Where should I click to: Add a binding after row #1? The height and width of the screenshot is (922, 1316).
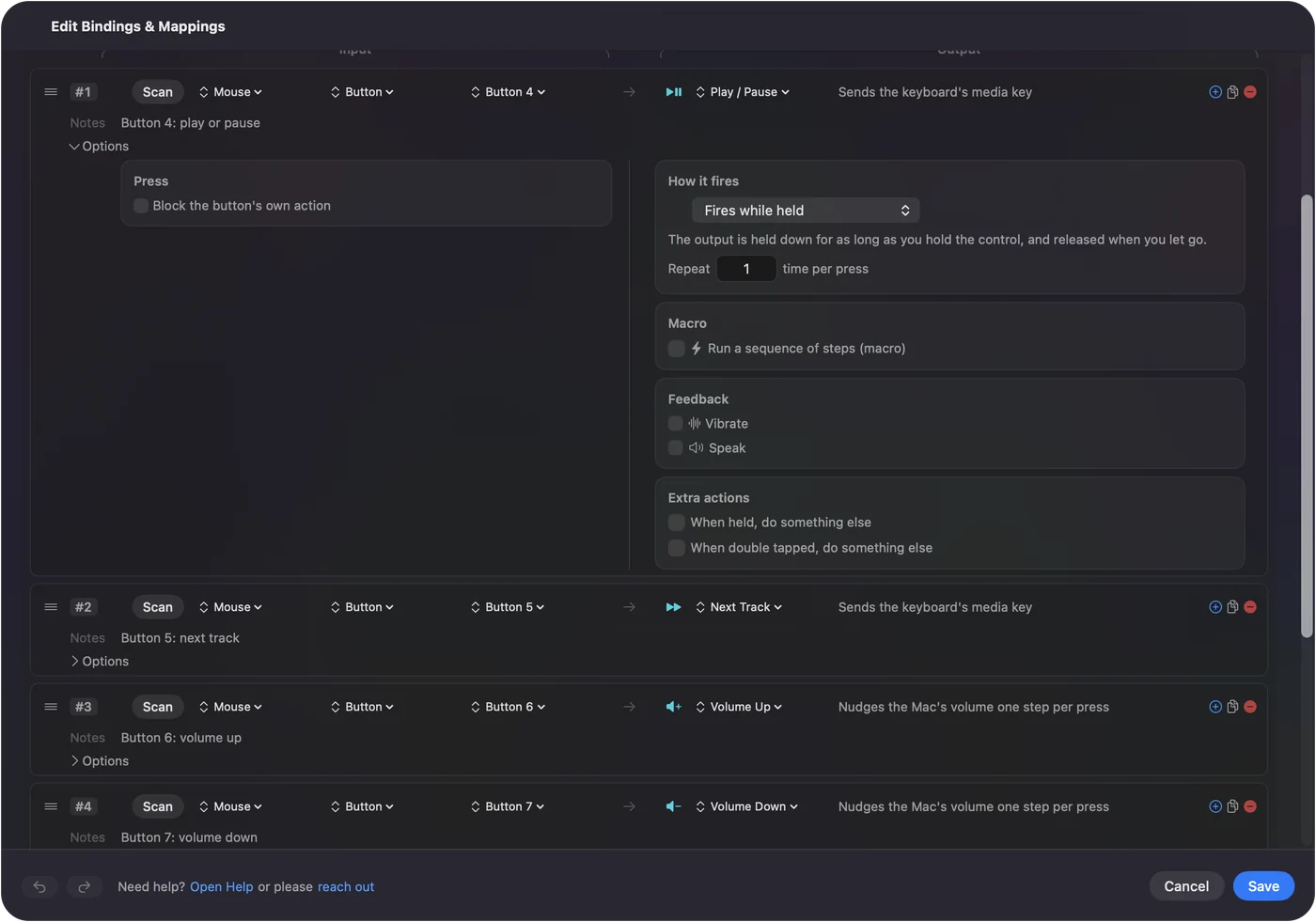(x=1215, y=92)
